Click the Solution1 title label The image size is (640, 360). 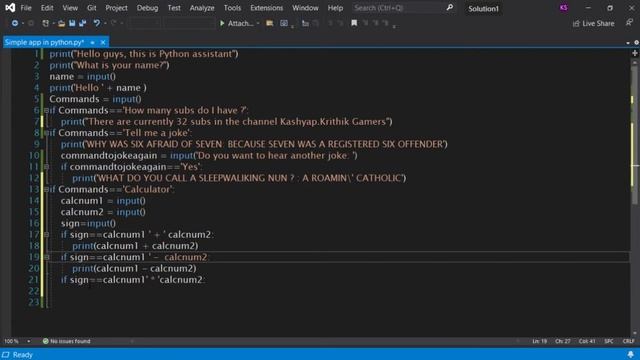(x=483, y=9)
